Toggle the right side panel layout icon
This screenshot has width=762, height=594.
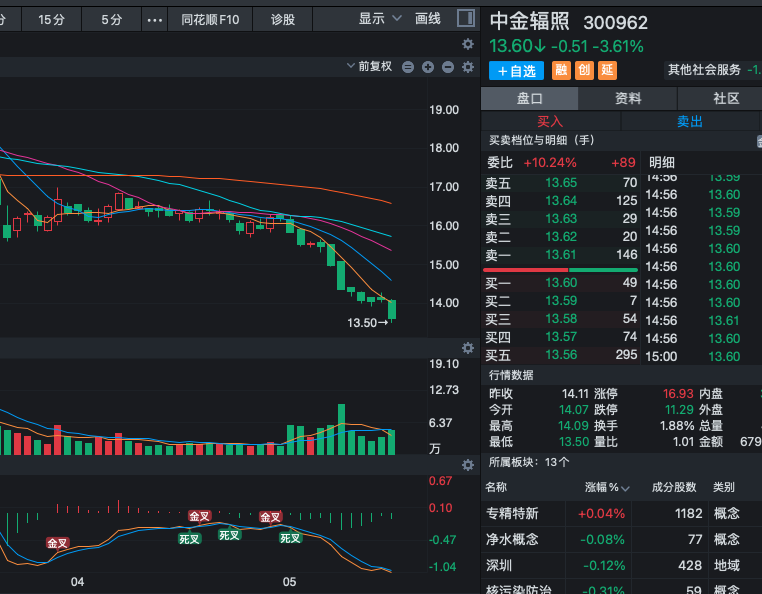tap(466, 18)
